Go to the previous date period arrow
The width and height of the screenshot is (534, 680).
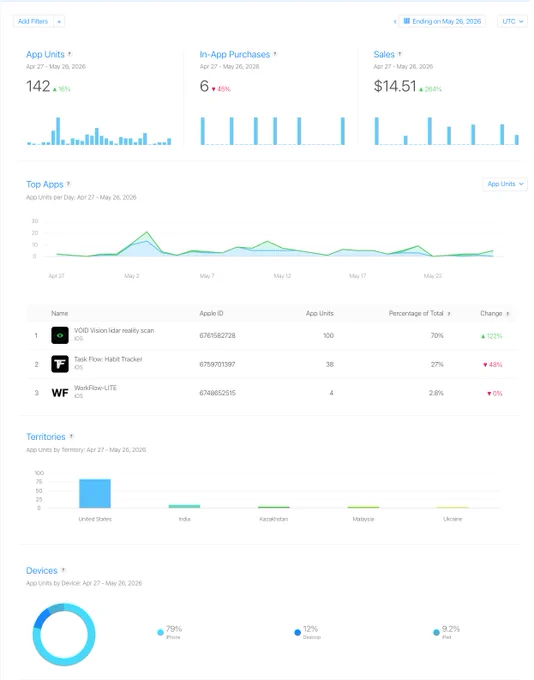395,21
